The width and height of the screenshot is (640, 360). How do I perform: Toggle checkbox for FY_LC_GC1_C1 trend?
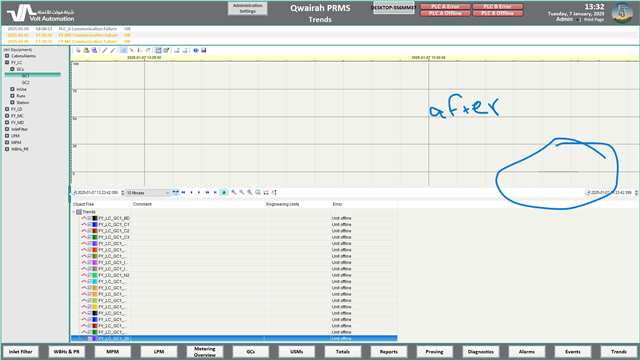click(89, 224)
